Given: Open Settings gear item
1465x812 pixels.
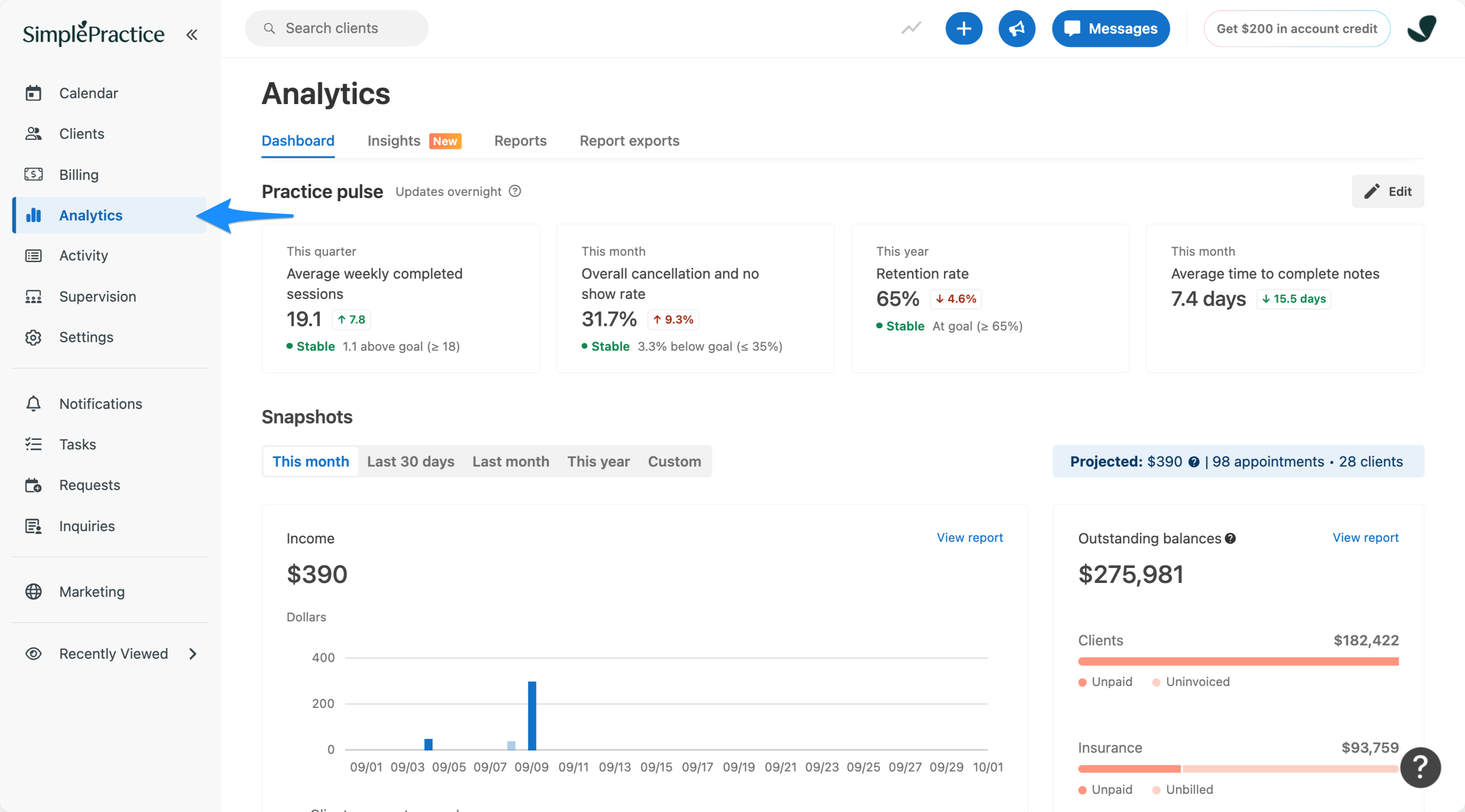Looking at the screenshot, I should point(86,337).
